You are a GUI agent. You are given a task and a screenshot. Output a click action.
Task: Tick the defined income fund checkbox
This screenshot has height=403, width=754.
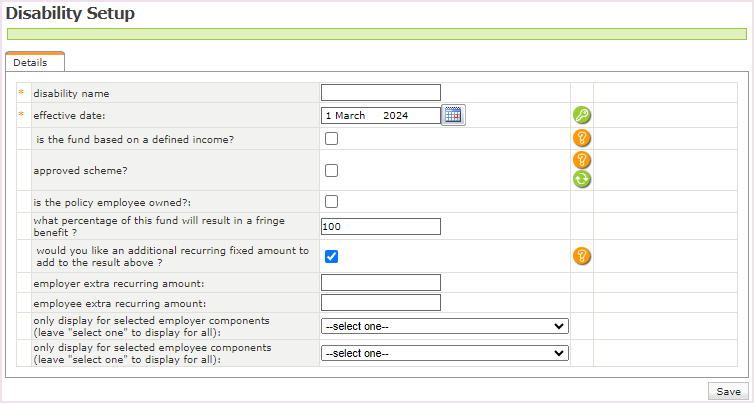pos(331,139)
